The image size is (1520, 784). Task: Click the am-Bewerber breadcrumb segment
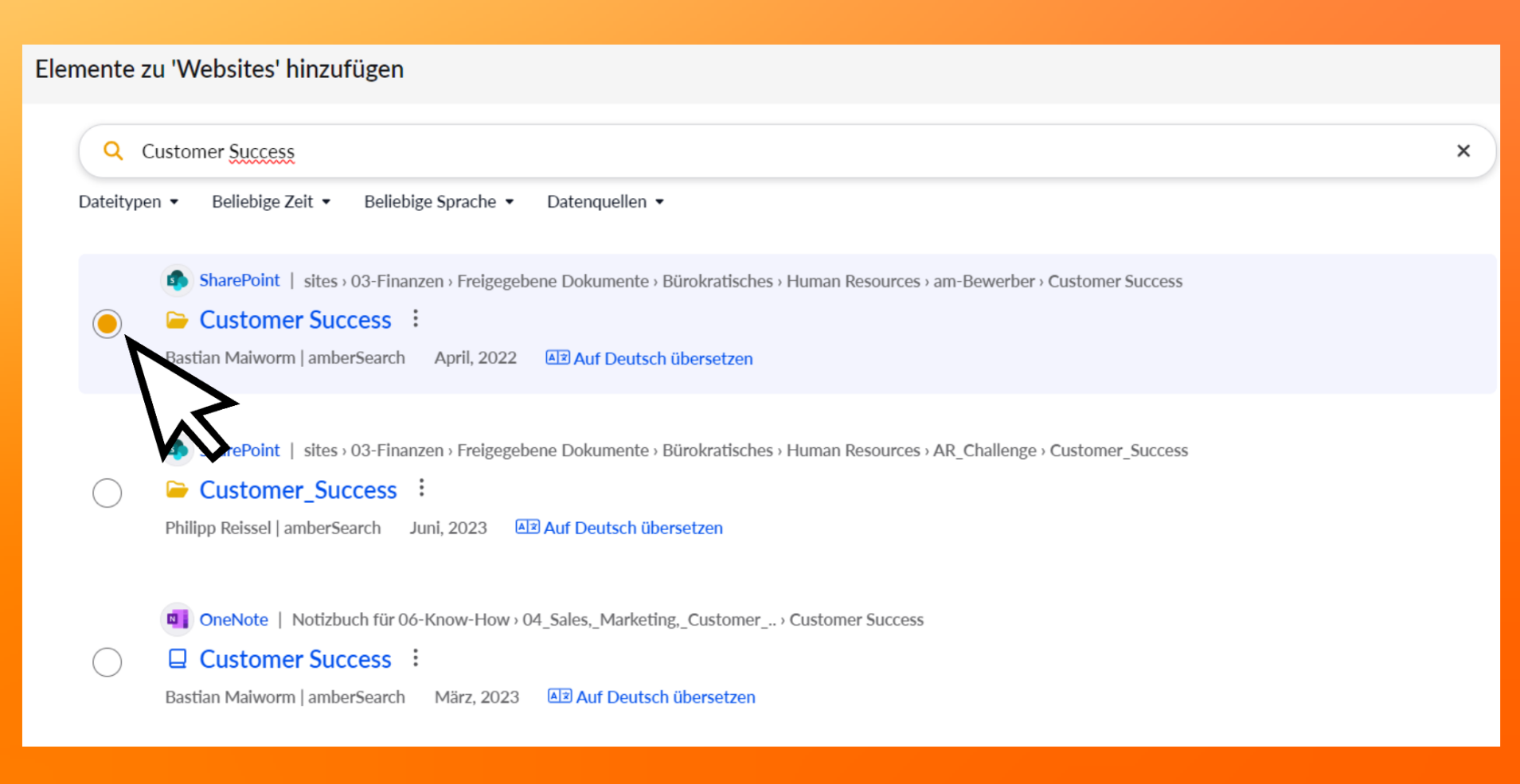tap(983, 281)
